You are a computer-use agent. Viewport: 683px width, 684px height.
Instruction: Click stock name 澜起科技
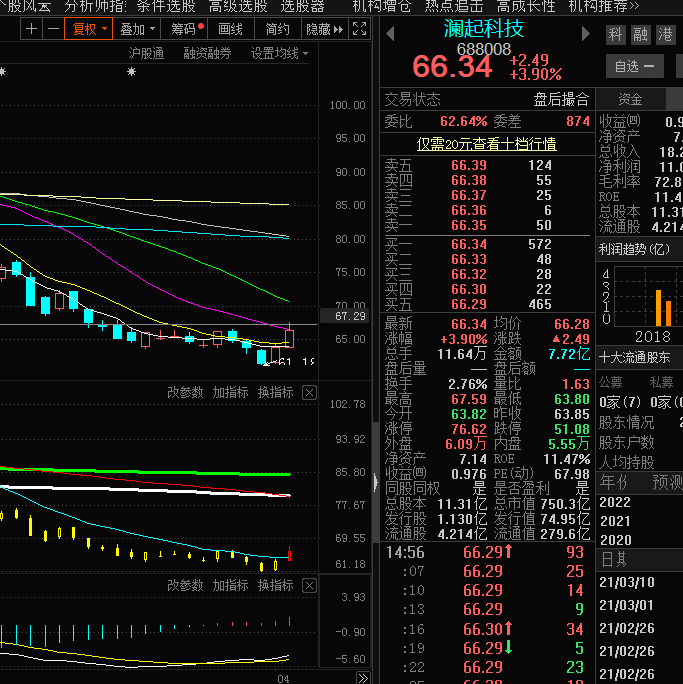click(x=484, y=29)
